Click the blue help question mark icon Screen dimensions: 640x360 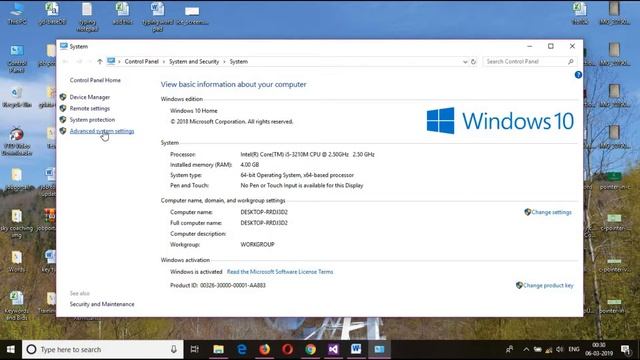click(x=578, y=75)
